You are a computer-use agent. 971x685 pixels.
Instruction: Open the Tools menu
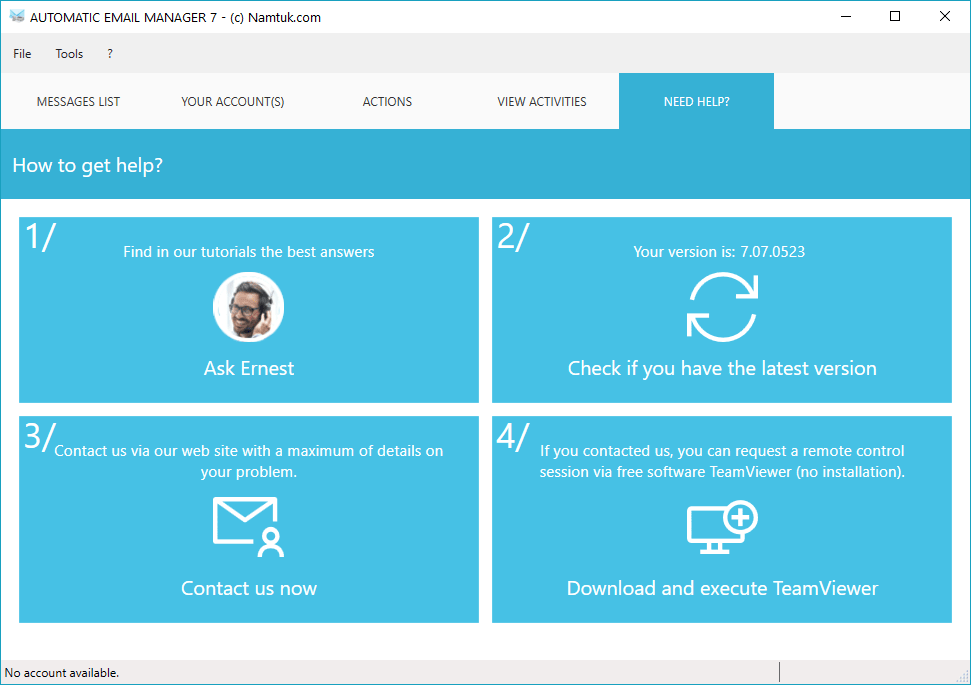pyautogui.click(x=69, y=54)
